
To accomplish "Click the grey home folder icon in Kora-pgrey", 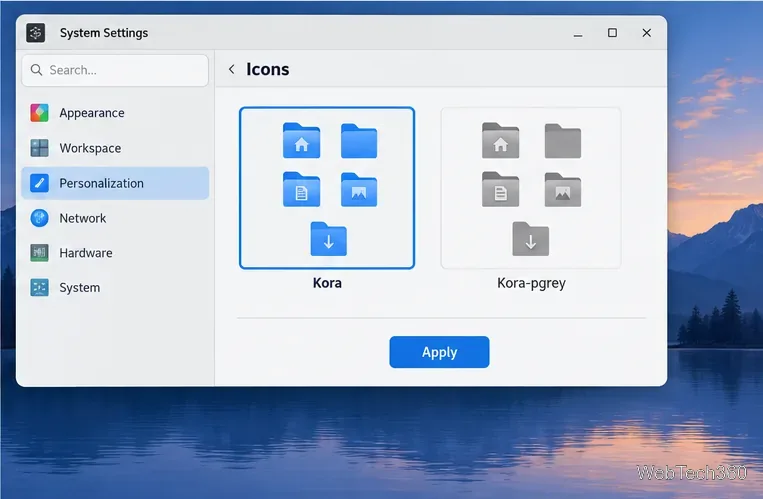I will pyautogui.click(x=500, y=141).
